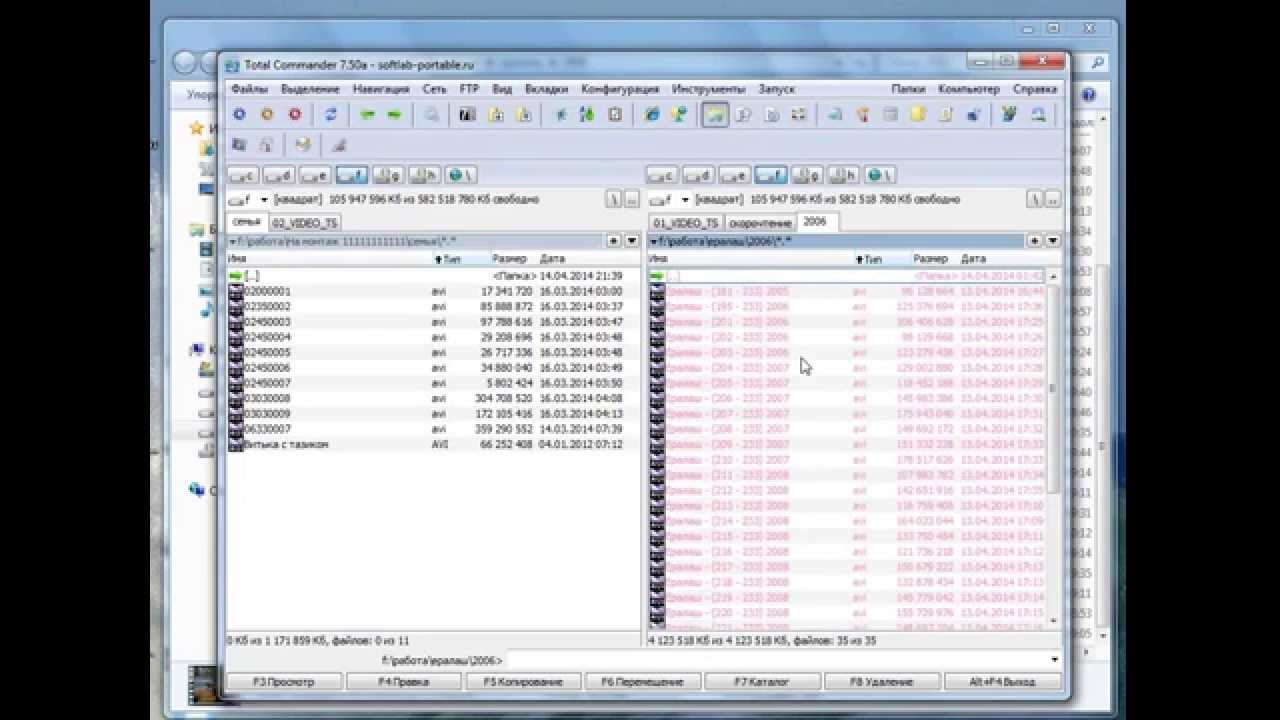Toggle active drive f in right bar
Screen dimensions: 1280x720
pyautogui.click(x=770, y=175)
